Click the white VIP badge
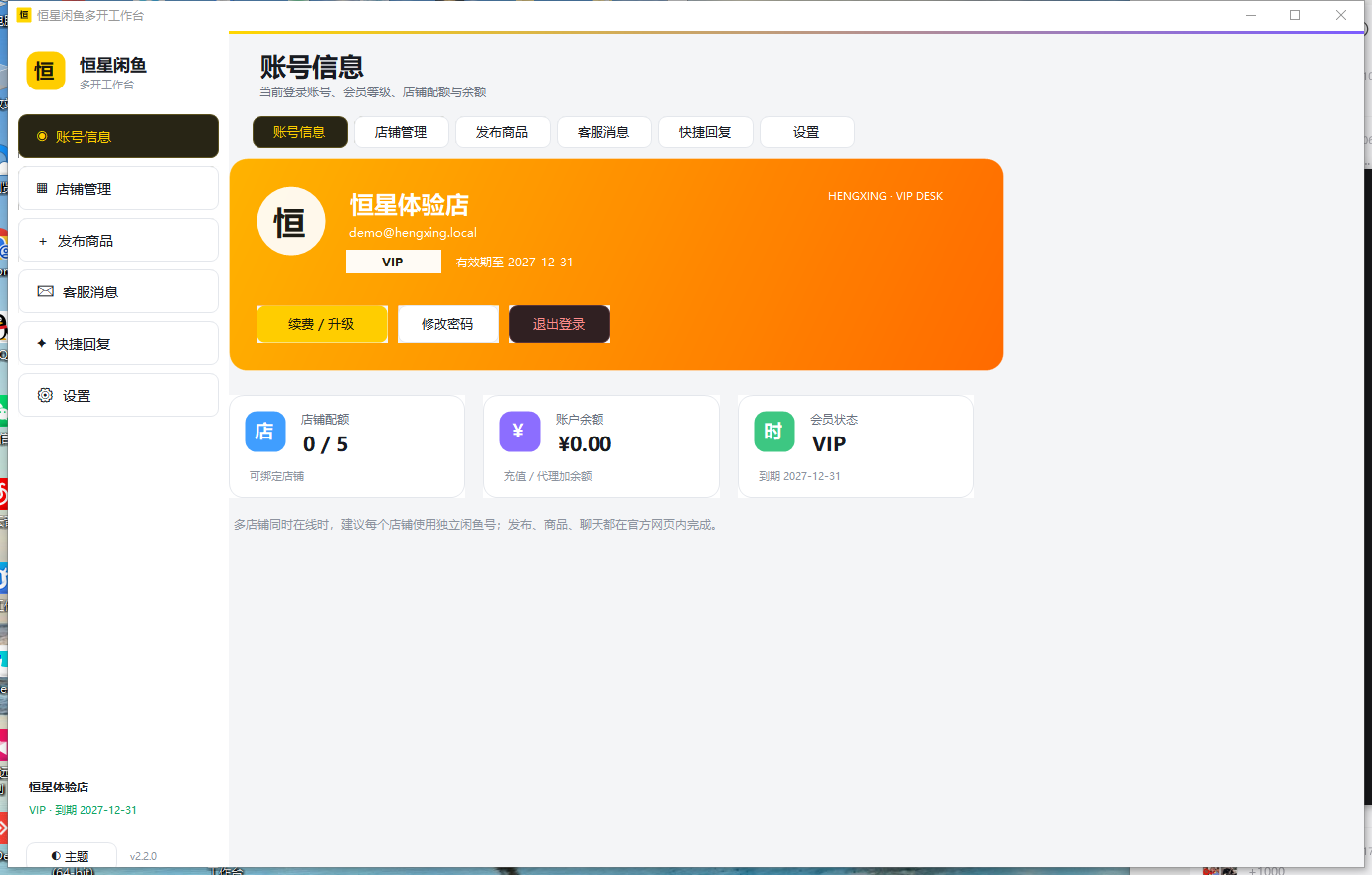The width and height of the screenshot is (1372, 875). click(x=394, y=262)
